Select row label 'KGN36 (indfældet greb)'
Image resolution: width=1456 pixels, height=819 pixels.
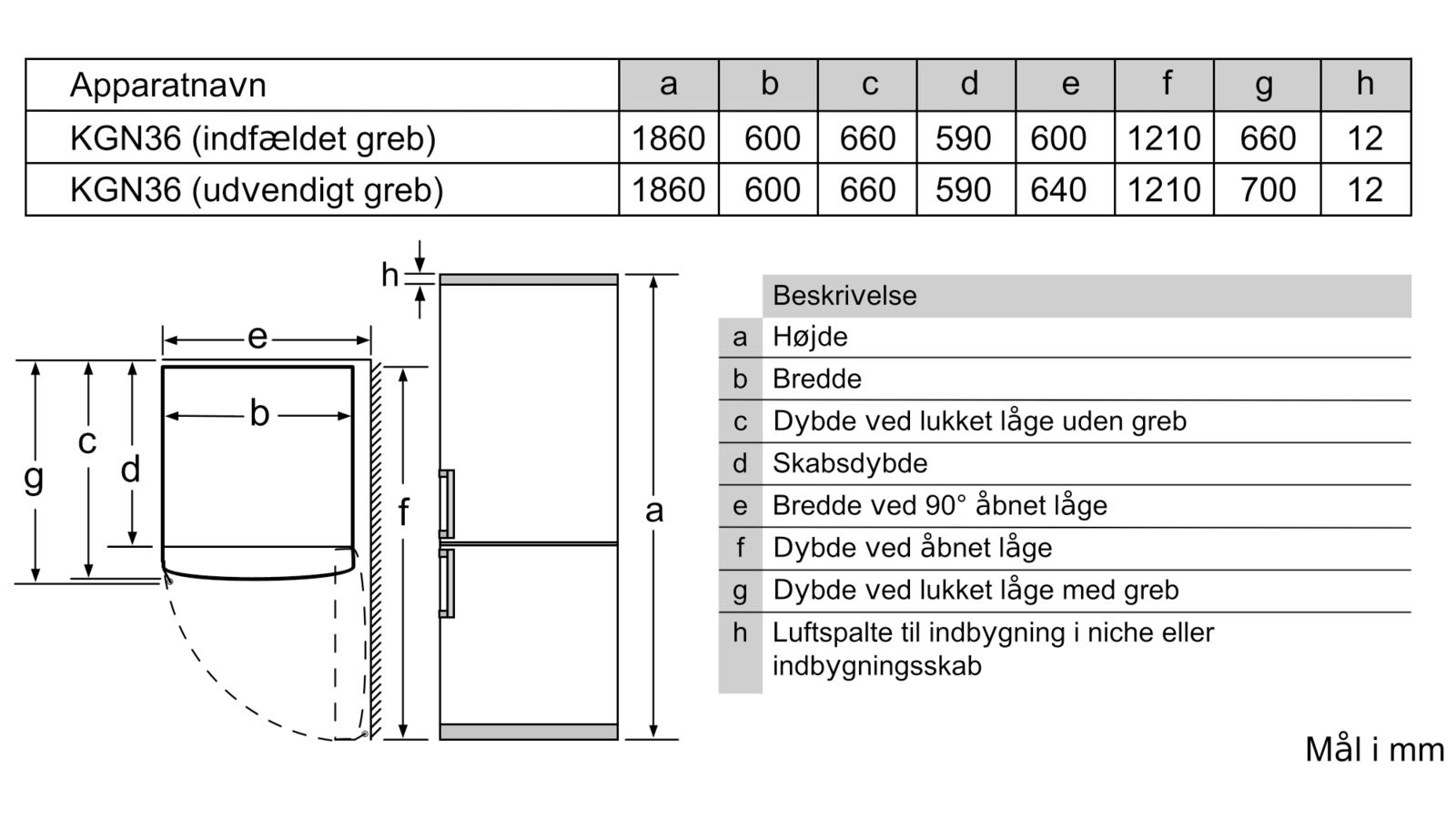(253, 138)
